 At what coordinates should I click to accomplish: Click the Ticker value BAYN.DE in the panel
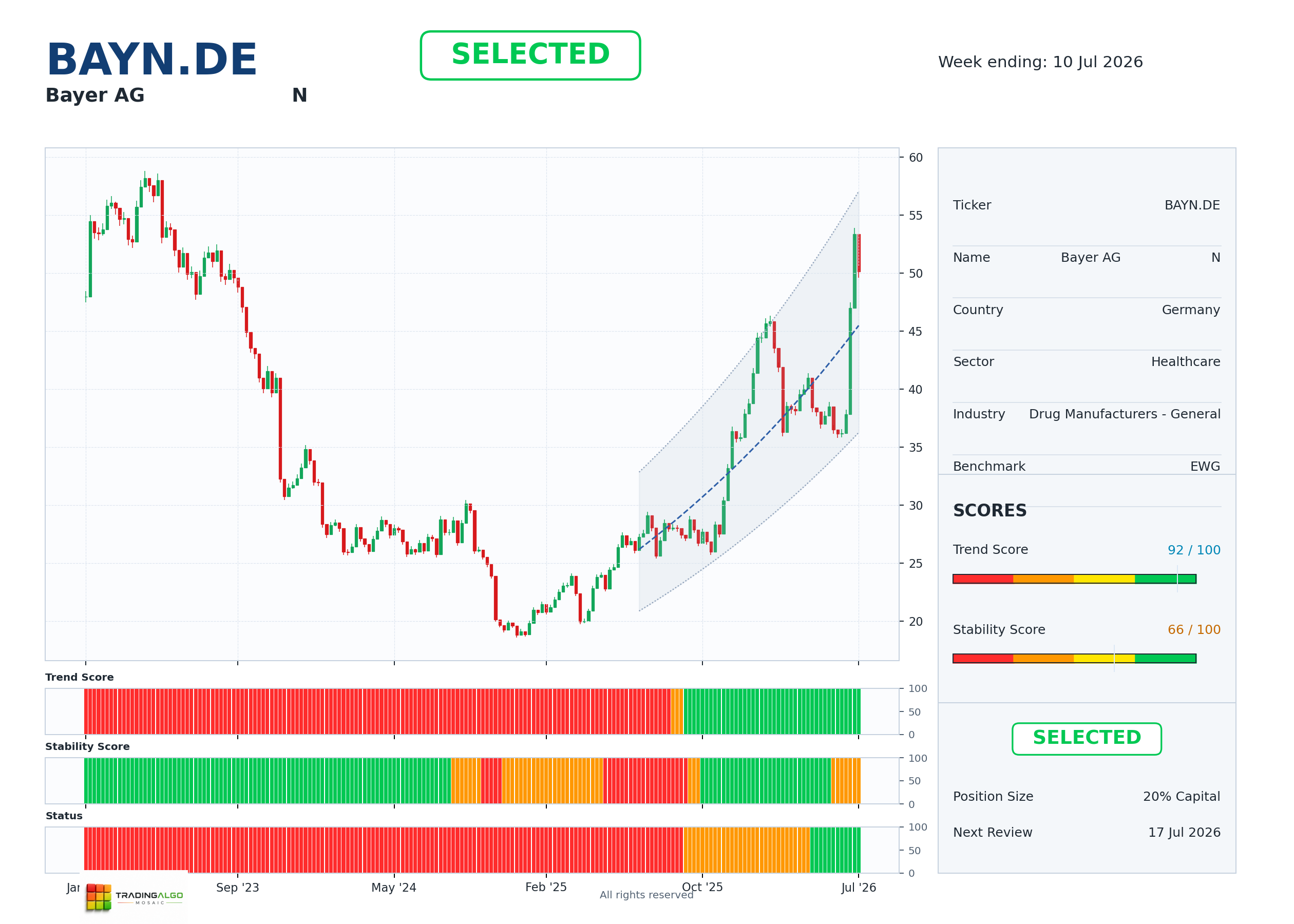(x=1192, y=205)
